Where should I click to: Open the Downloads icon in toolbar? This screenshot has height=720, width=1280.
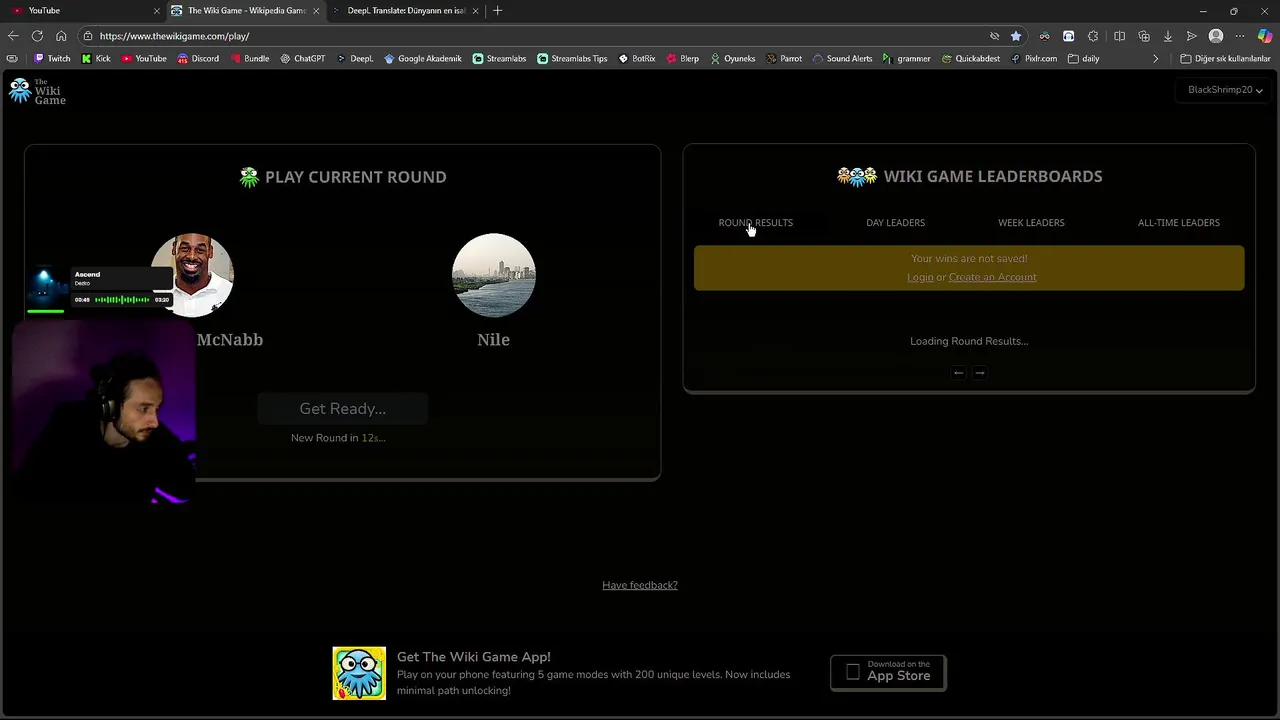pos(1168,36)
